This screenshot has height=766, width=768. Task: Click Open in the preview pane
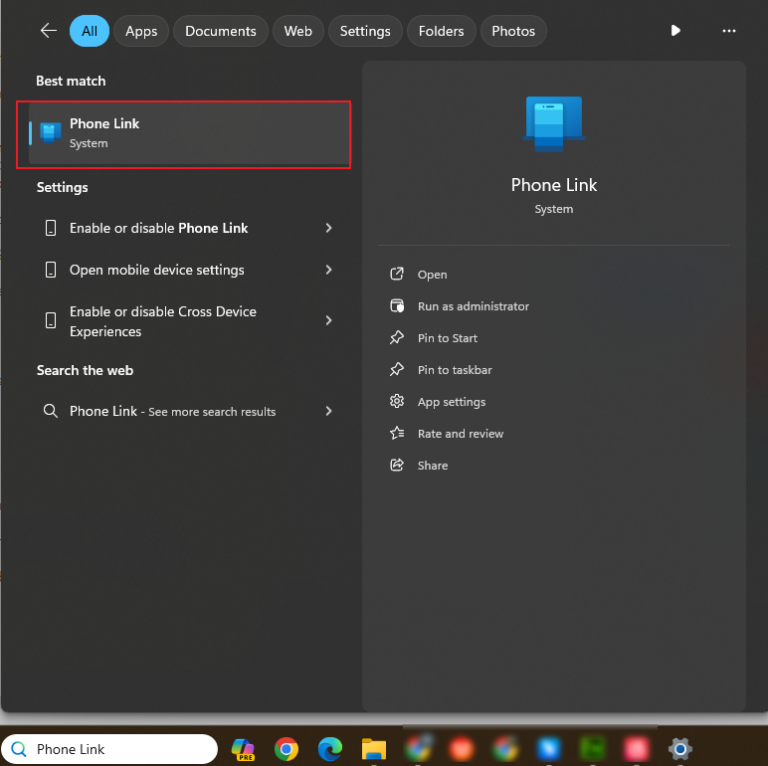pyautogui.click(x=432, y=275)
